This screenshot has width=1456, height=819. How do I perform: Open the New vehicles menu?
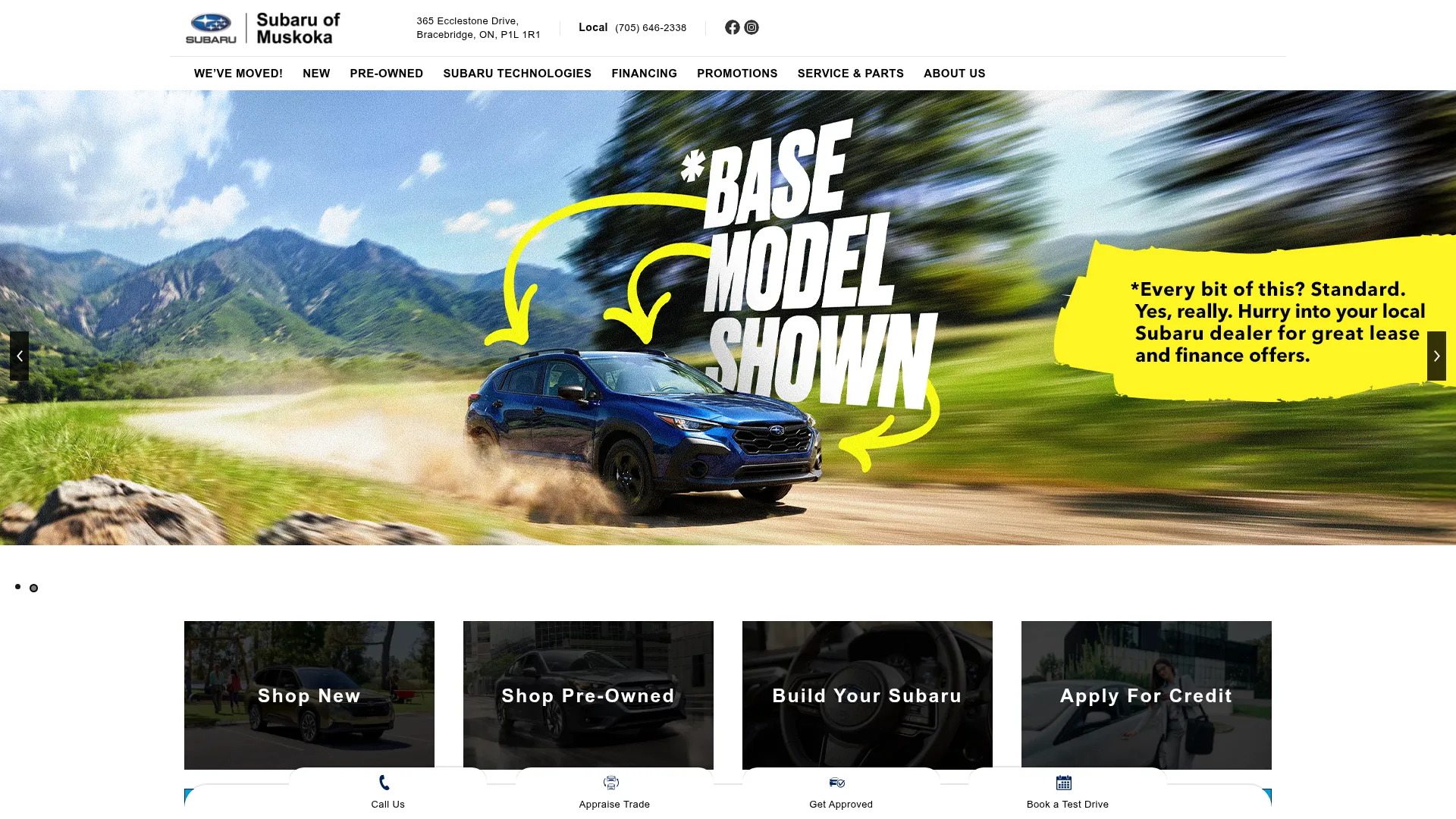point(316,74)
